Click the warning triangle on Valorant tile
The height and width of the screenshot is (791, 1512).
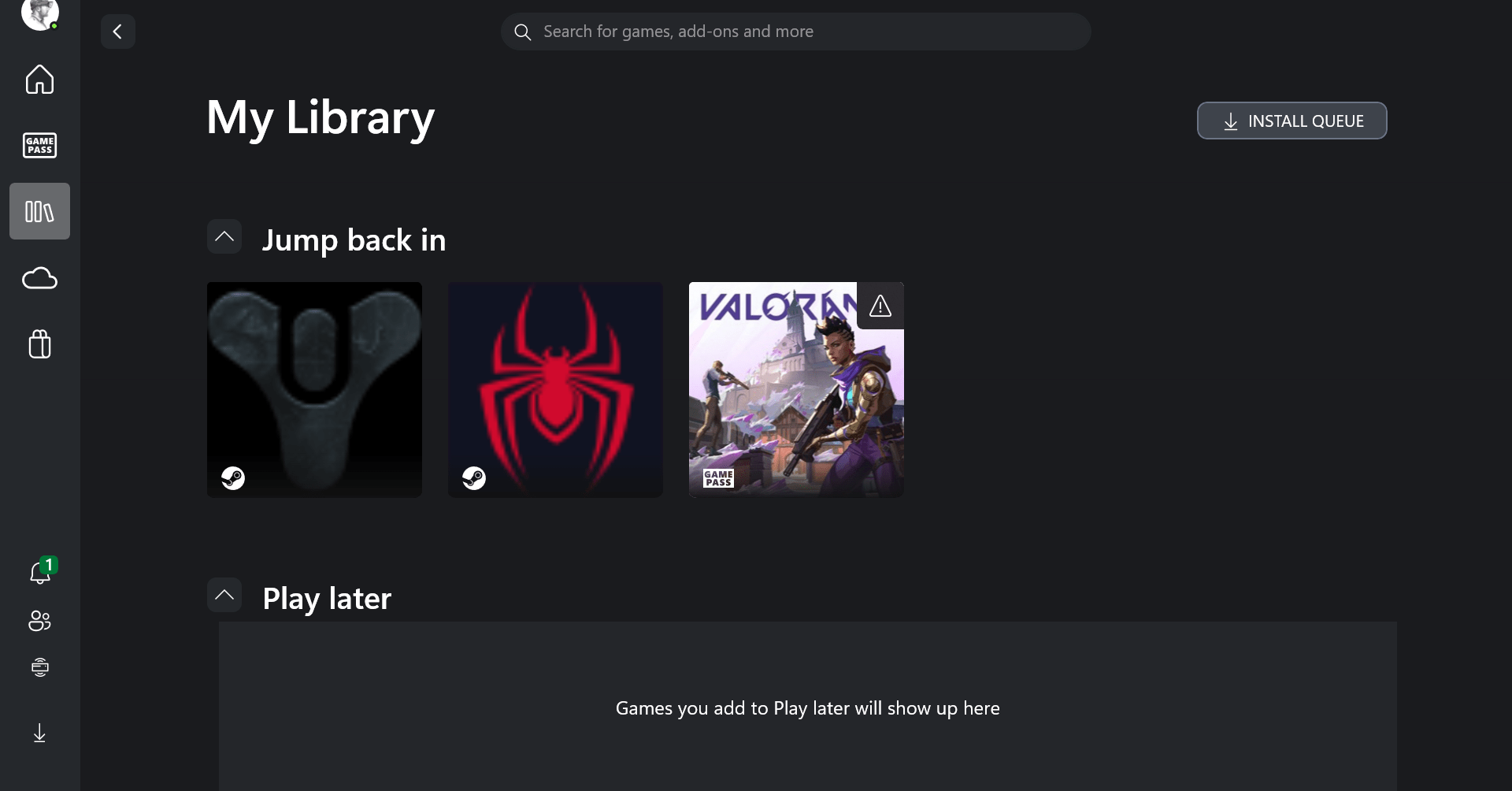(880, 306)
